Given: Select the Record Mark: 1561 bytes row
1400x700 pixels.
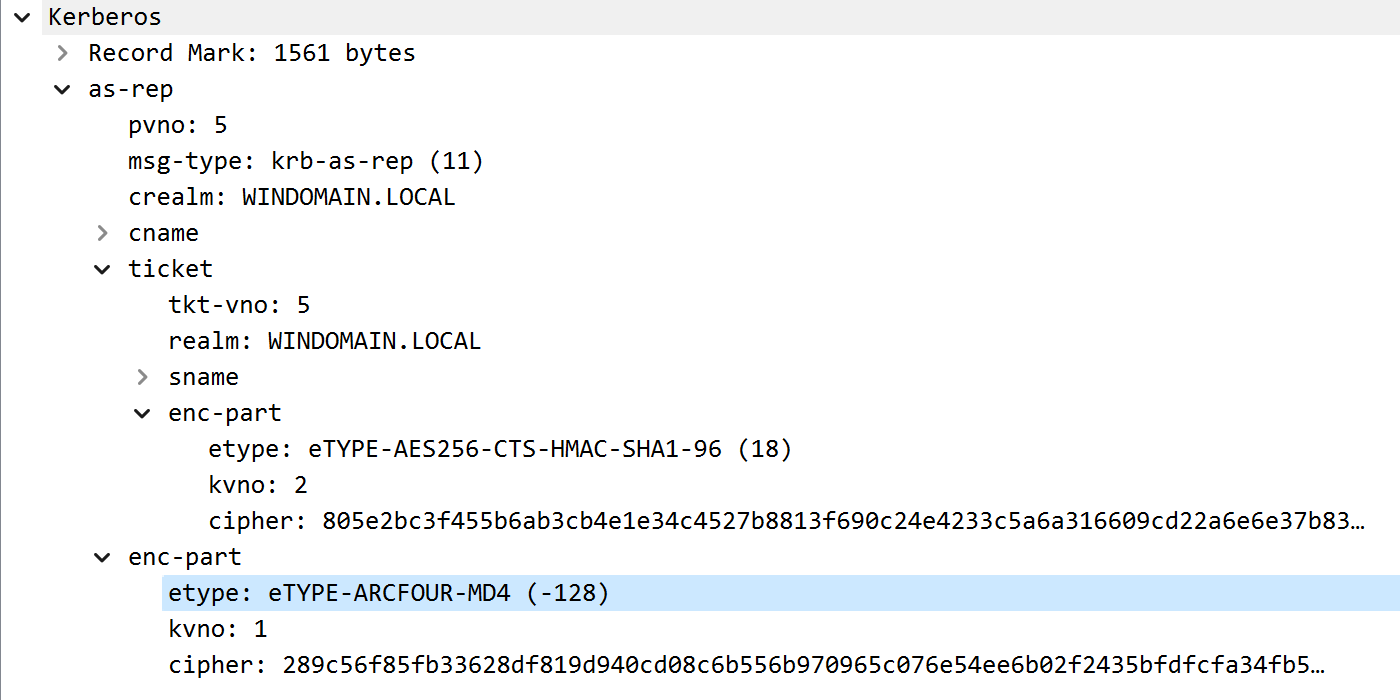Looking at the screenshot, I should tap(251, 53).
